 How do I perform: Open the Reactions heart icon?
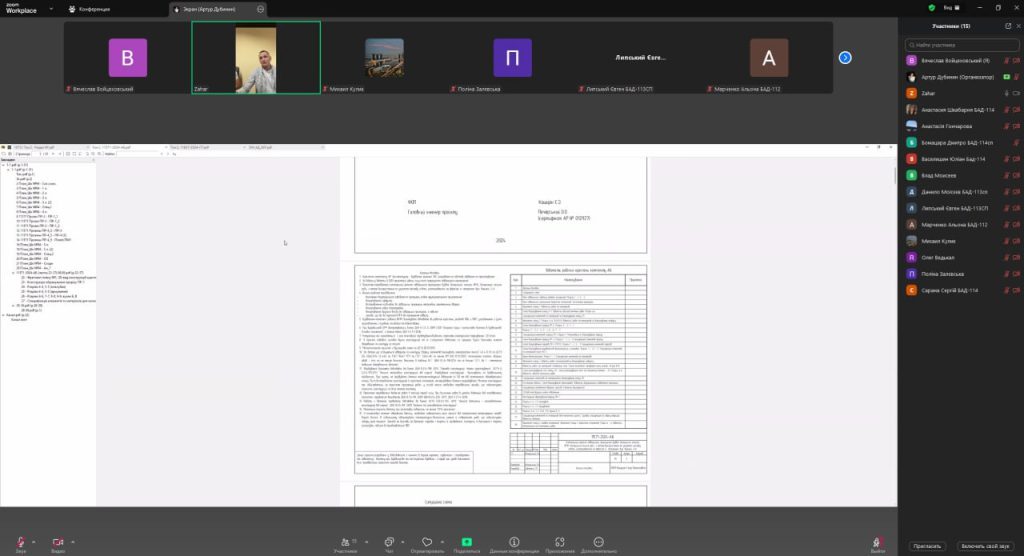pyautogui.click(x=427, y=541)
